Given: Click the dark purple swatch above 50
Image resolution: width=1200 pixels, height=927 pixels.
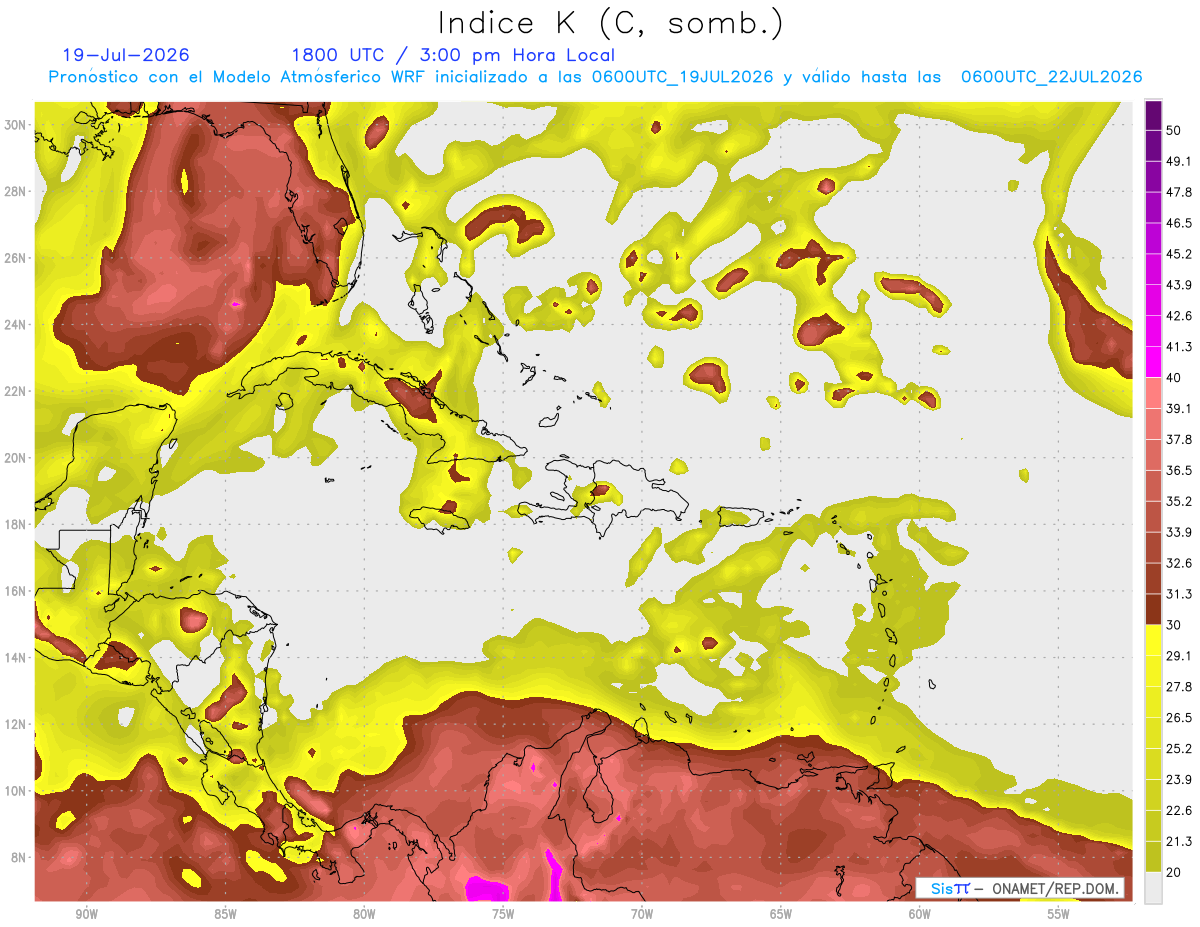Looking at the screenshot, I should [x=1153, y=115].
